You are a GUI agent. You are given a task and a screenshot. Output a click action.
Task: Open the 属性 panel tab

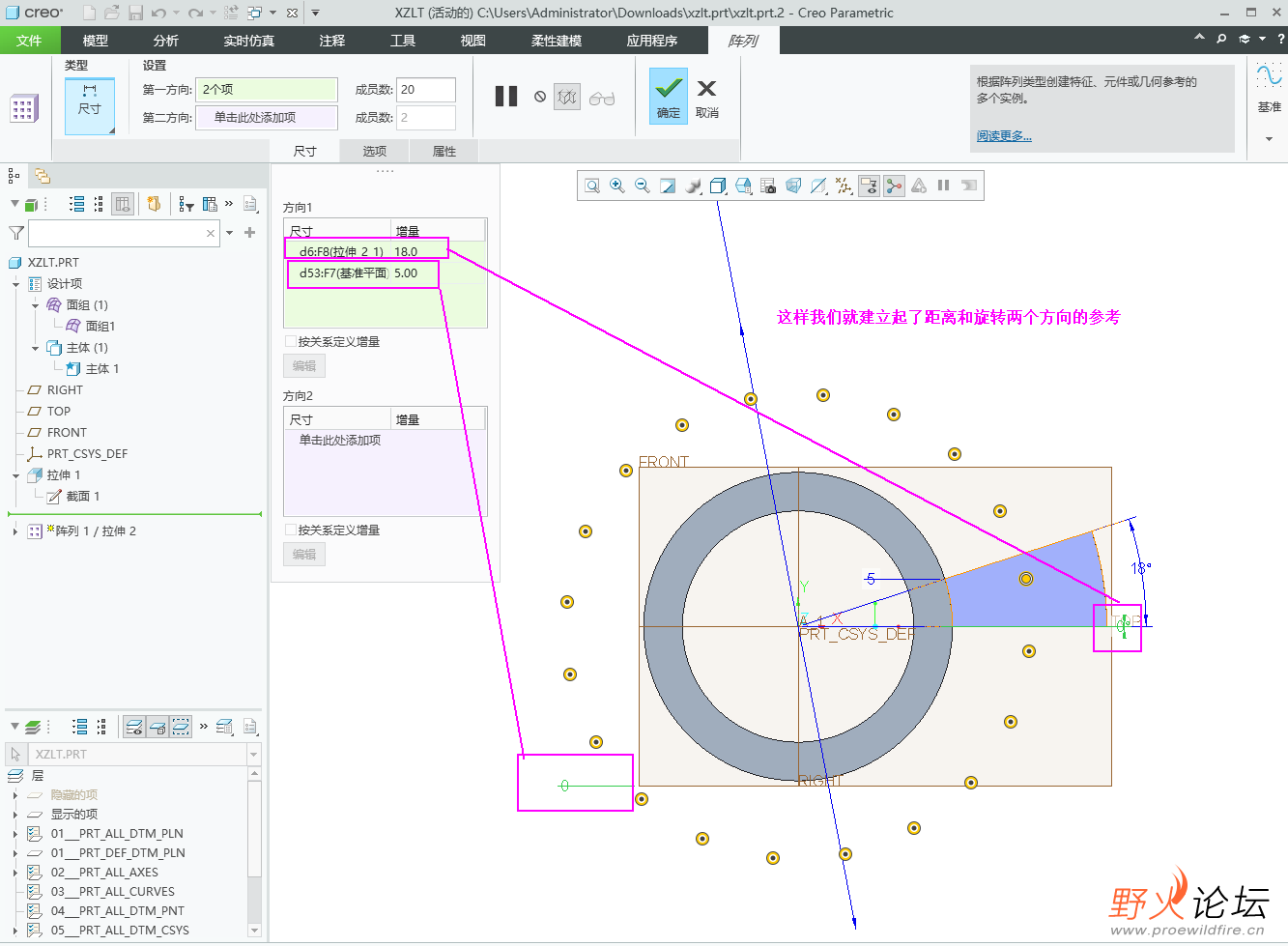[444, 151]
